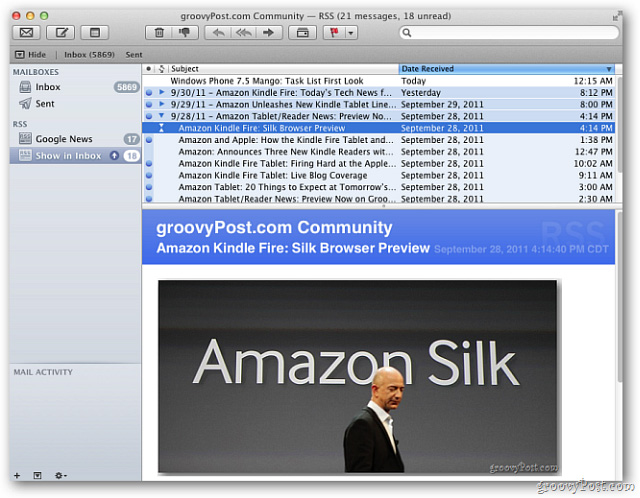Collapse the 9/28/11 Amazon Tablet thread
Image resolution: width=640 pixels, height=498 pixels.
162,116
